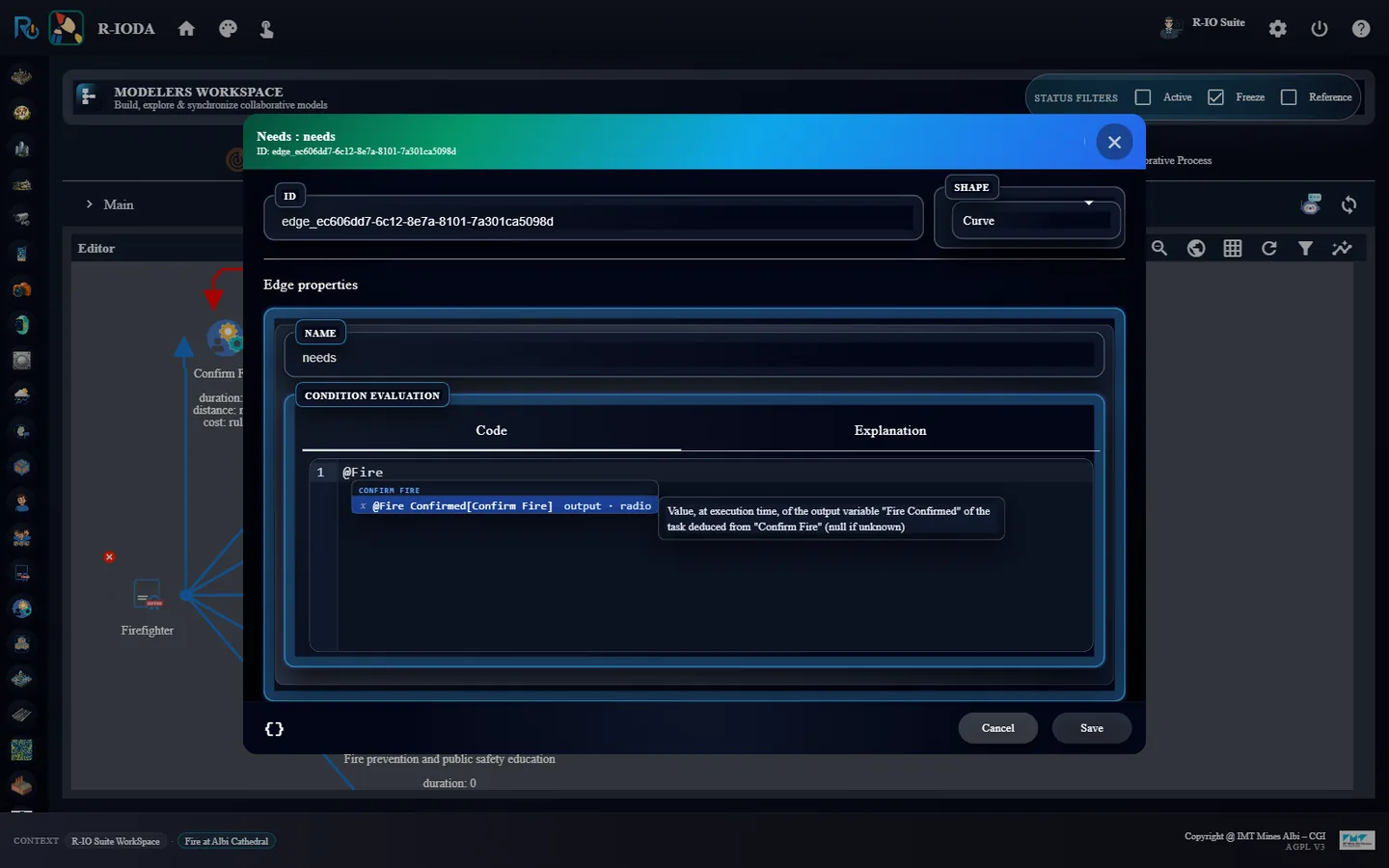Click the Modelers Workspace header icon
Screen dimensions: 1389x868
click(88, 95)
